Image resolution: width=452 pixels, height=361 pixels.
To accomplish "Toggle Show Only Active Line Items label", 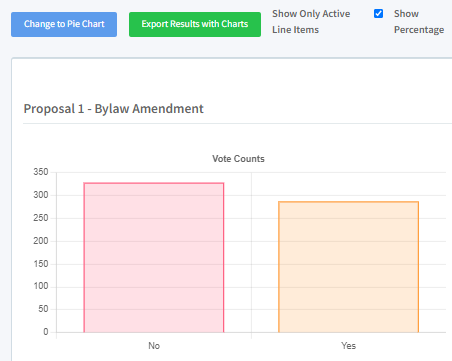I will pyautogui.click(x=311, y=22).
